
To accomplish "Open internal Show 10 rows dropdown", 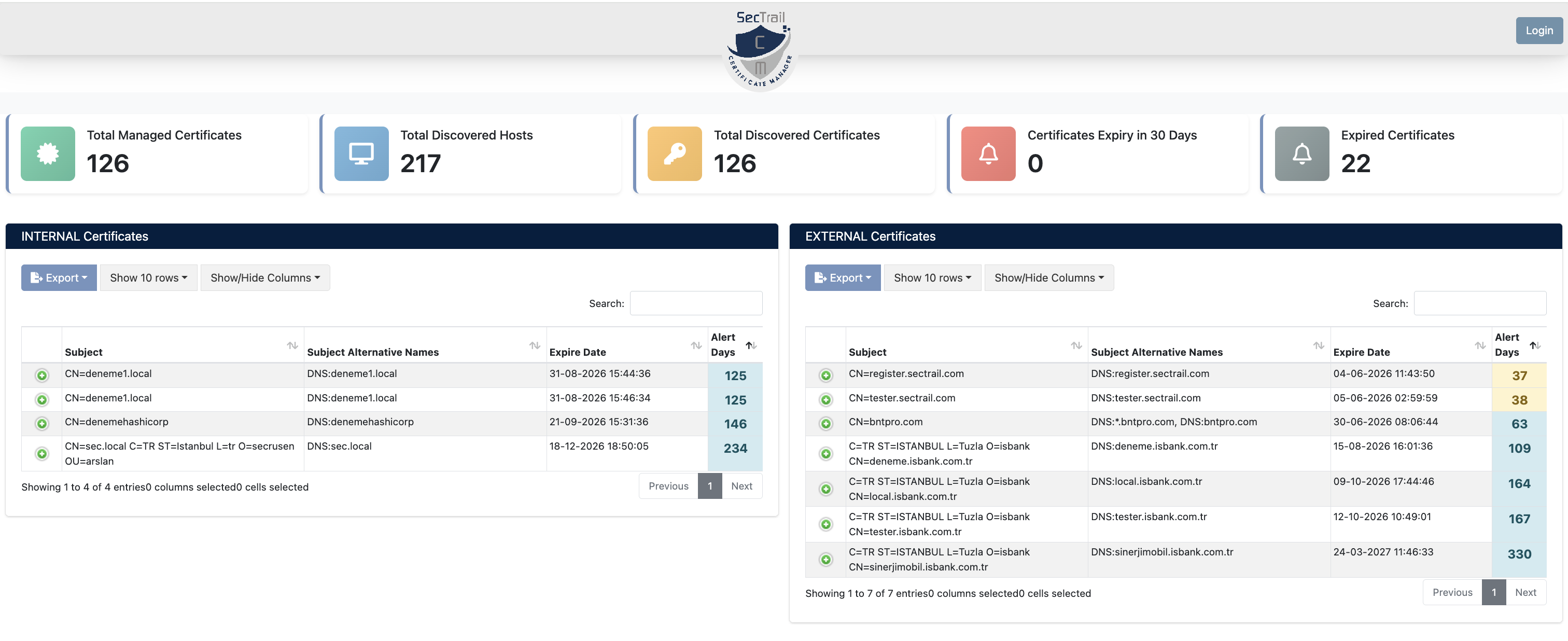I will pos(148,277).
